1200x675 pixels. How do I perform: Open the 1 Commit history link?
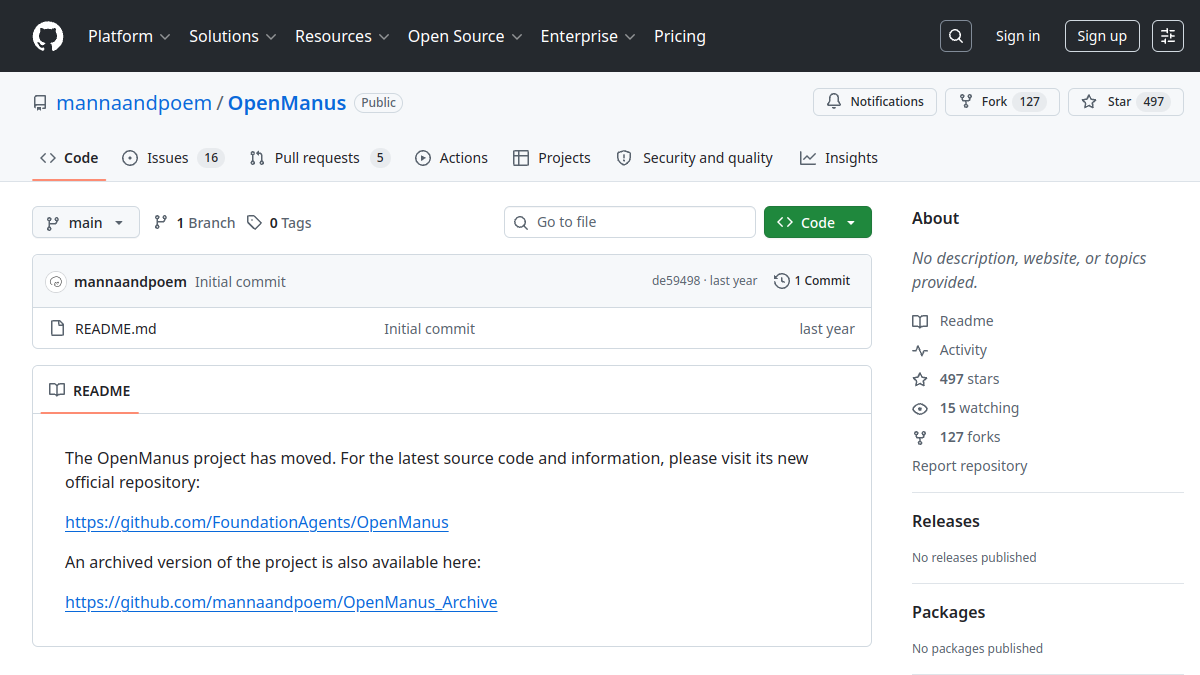click(x=813, y=281)
